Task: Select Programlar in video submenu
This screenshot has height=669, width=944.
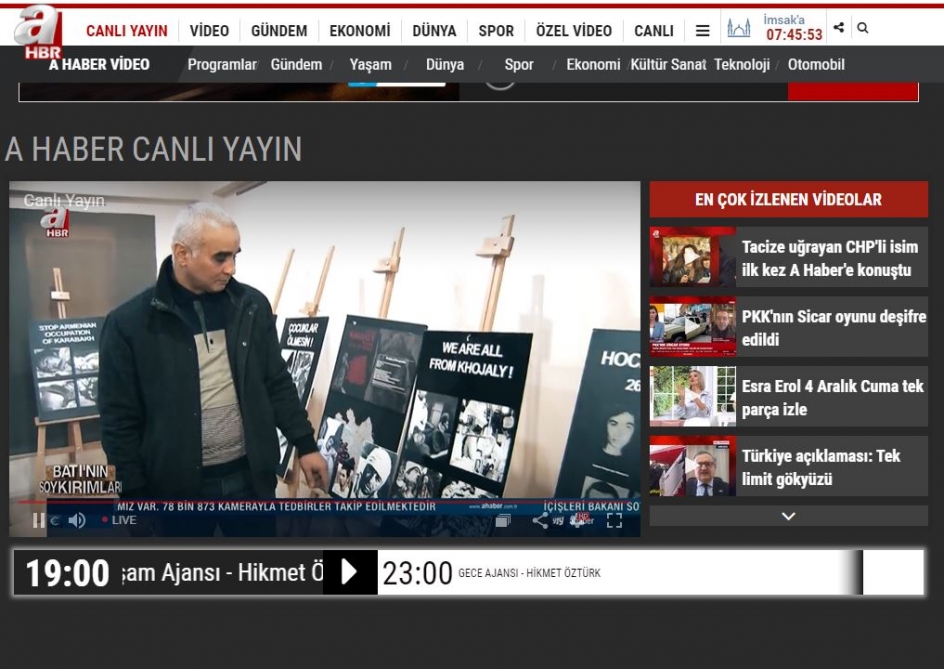Action: pos(222,64)
